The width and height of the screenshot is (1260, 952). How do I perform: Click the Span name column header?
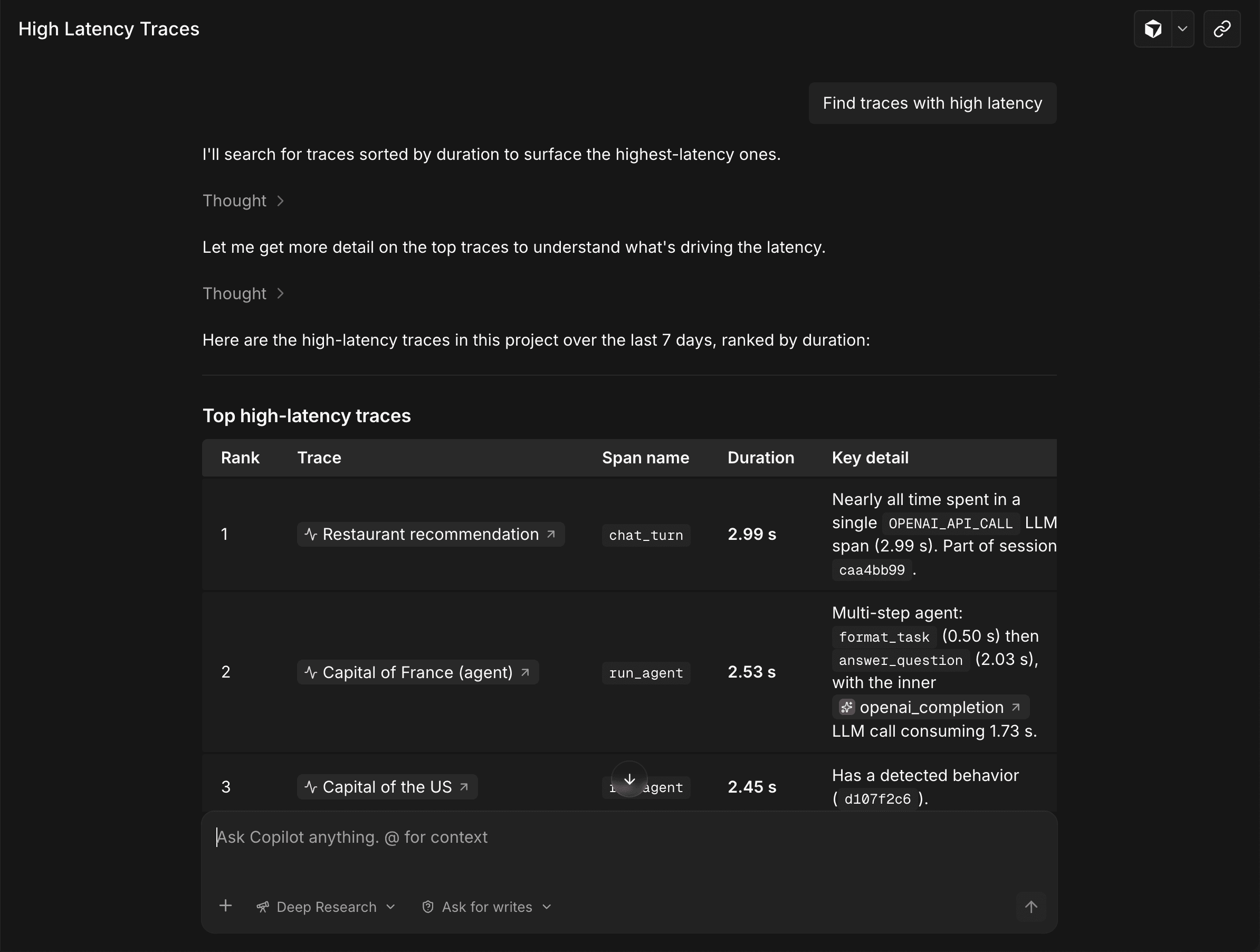645,458
